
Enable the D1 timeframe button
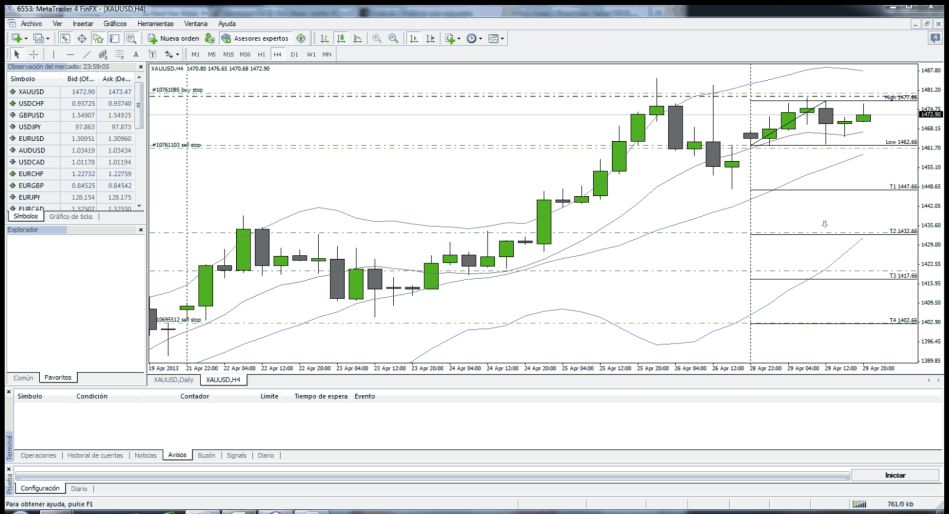294,54
